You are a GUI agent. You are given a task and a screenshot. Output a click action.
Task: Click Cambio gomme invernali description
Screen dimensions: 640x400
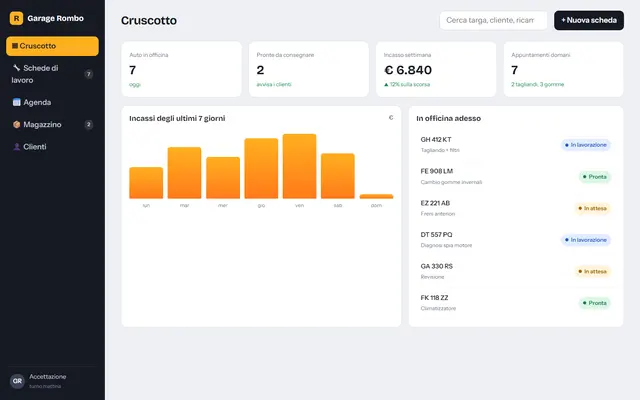(451, 182)
